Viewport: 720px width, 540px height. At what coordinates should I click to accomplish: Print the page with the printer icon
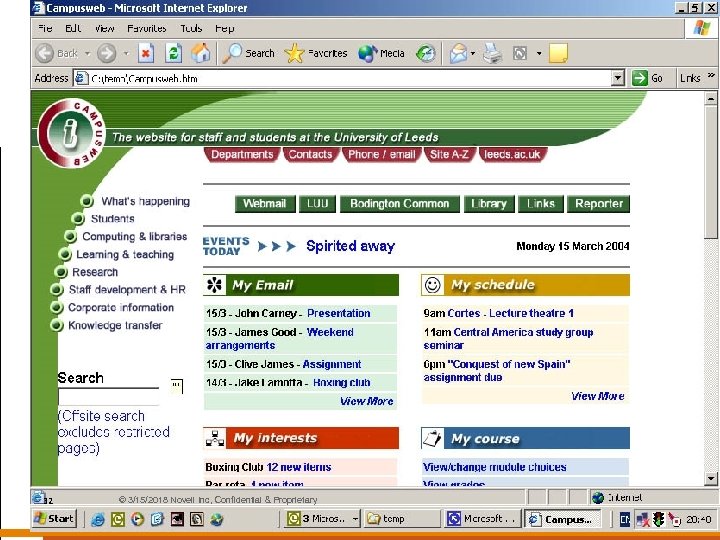pos(493,53)
